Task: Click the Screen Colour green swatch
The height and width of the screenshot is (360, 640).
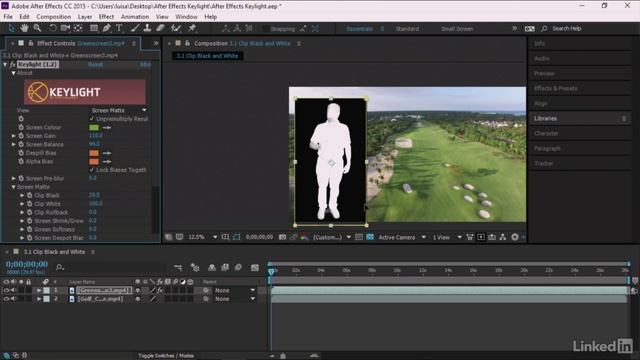Action: click(x=94, y=127)
